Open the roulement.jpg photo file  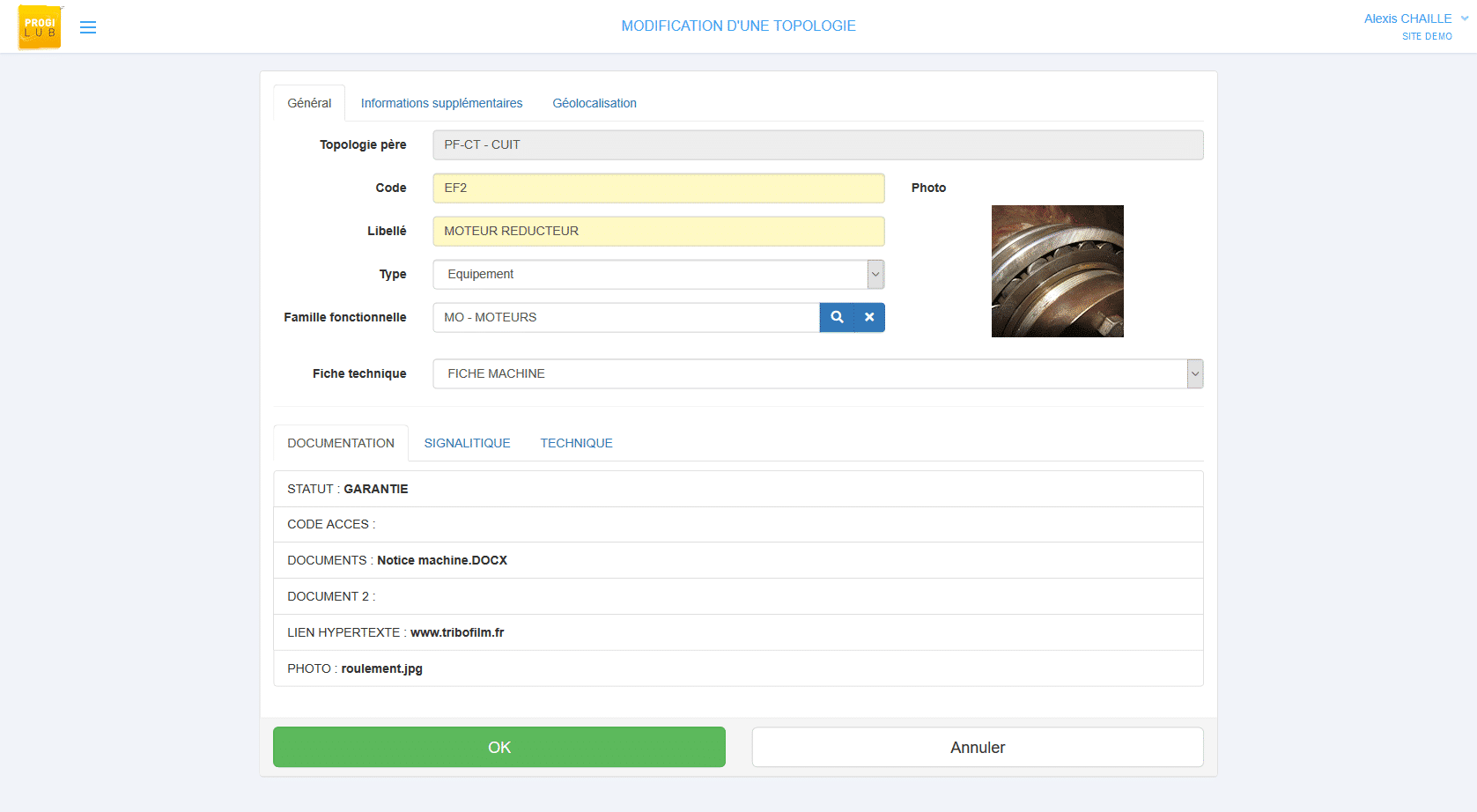[382, 668]
